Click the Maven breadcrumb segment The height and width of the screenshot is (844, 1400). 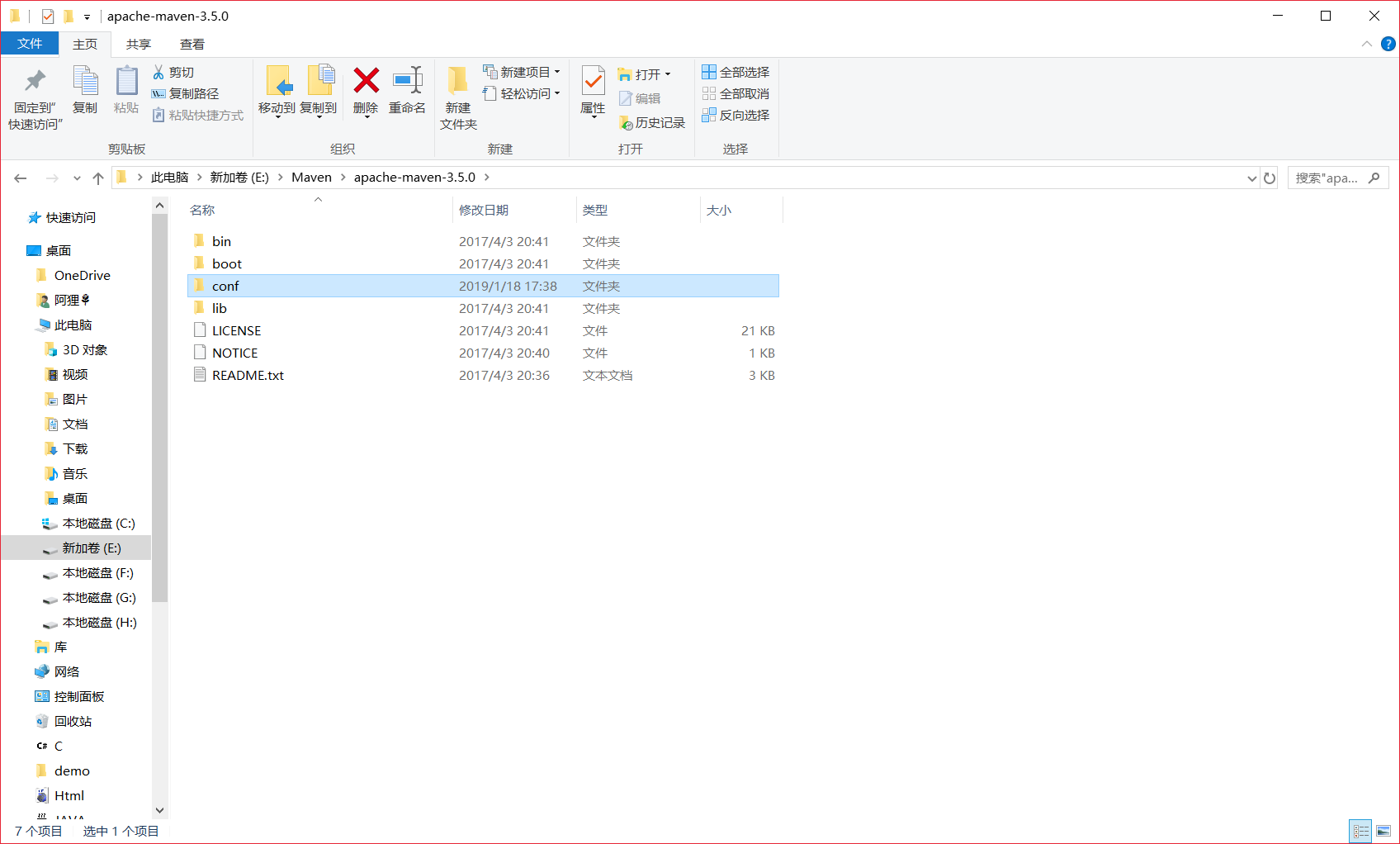click(311, 178)
